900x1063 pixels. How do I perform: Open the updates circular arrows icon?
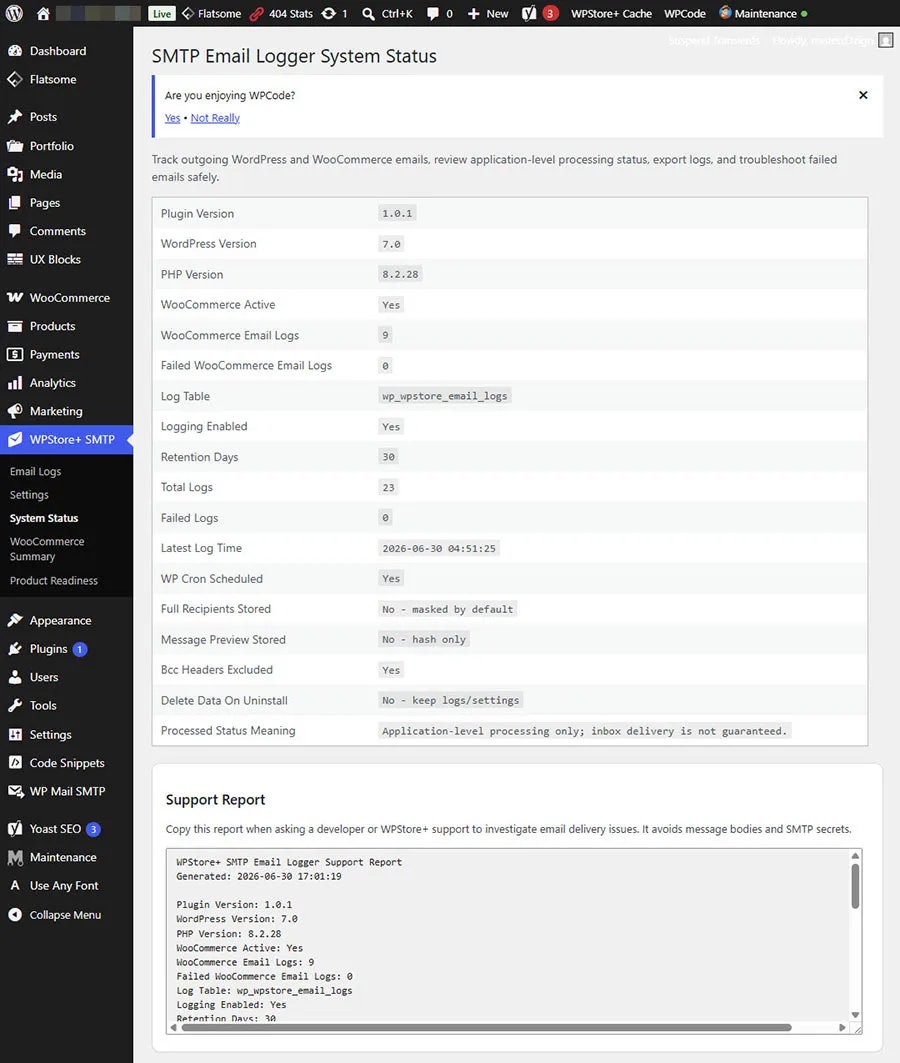pyautogui.click(x=329, y=14)
